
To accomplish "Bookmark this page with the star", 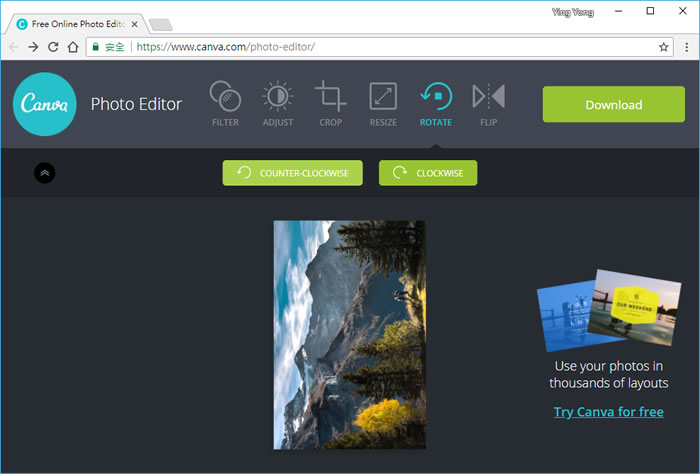I will pyautogui.click(x=663, y=47).
